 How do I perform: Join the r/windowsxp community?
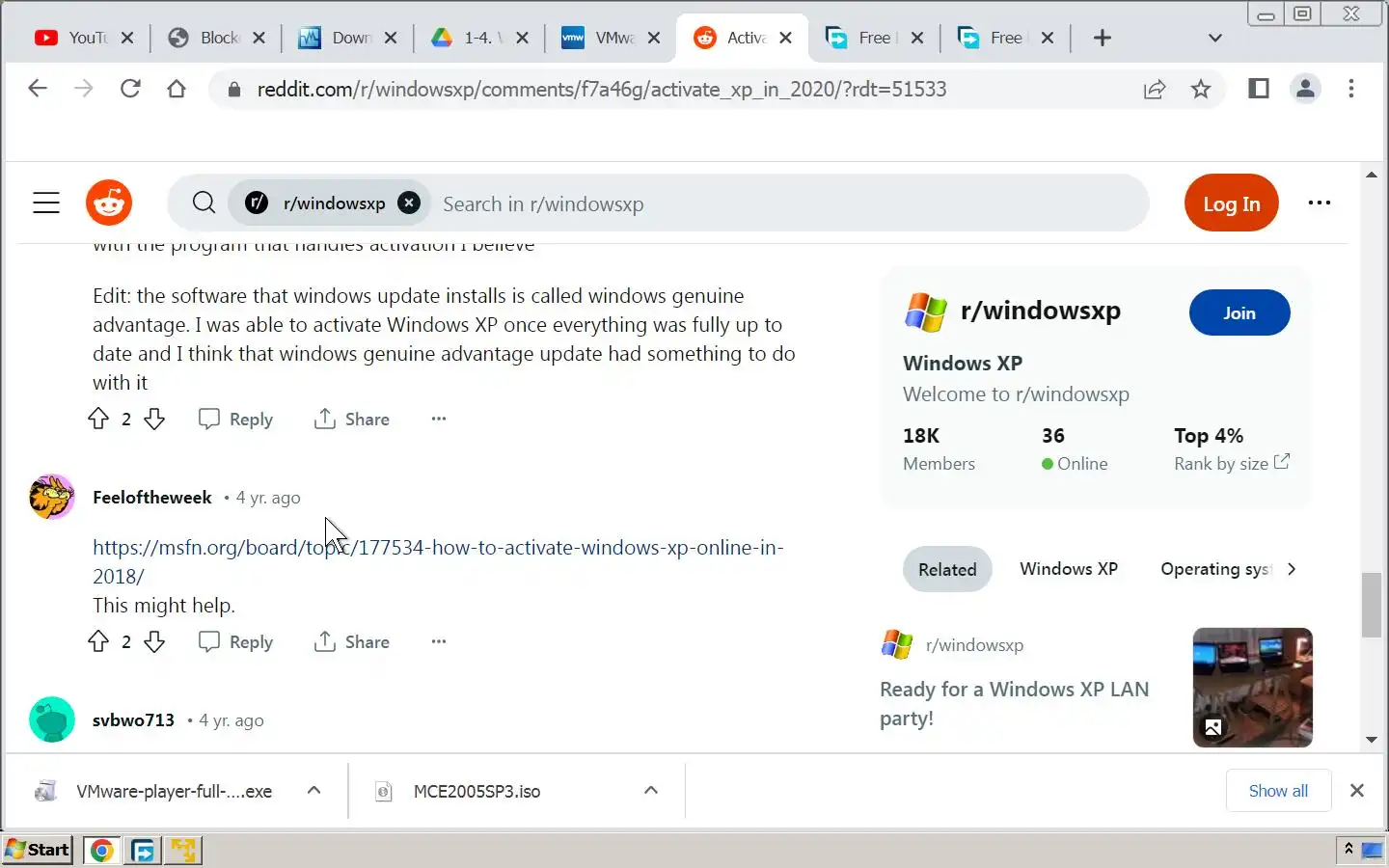1239,312
